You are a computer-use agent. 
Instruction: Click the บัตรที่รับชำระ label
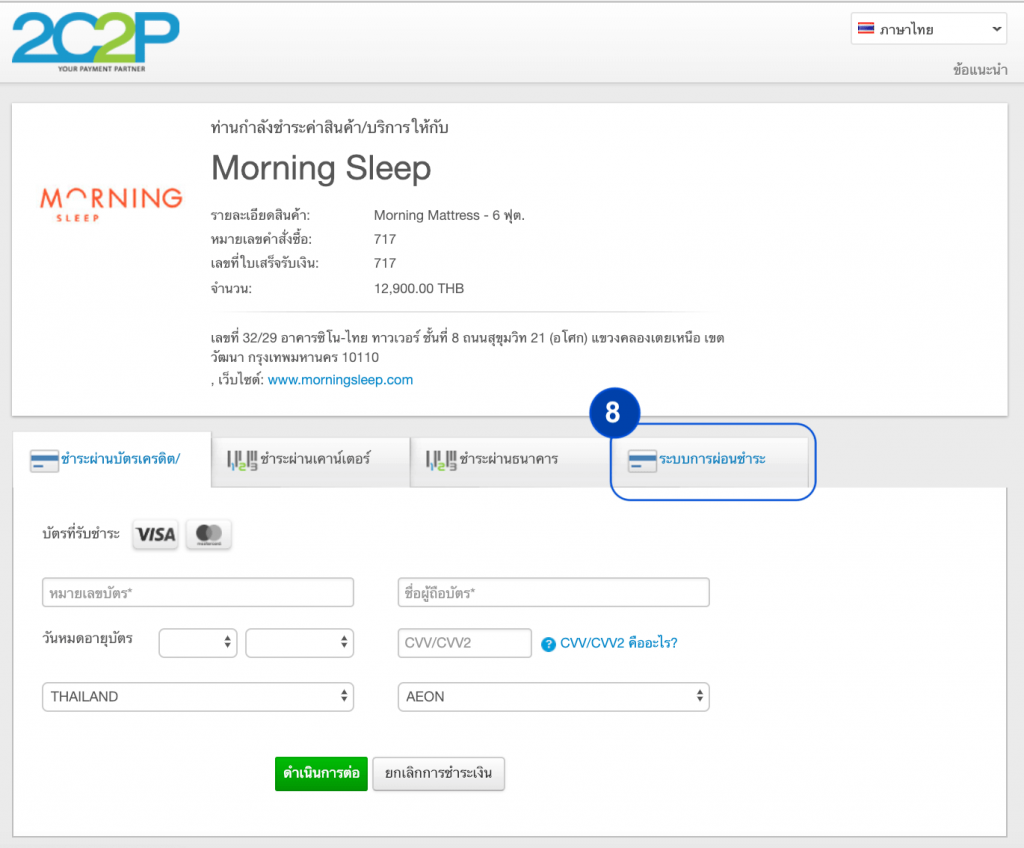(81, 534)
